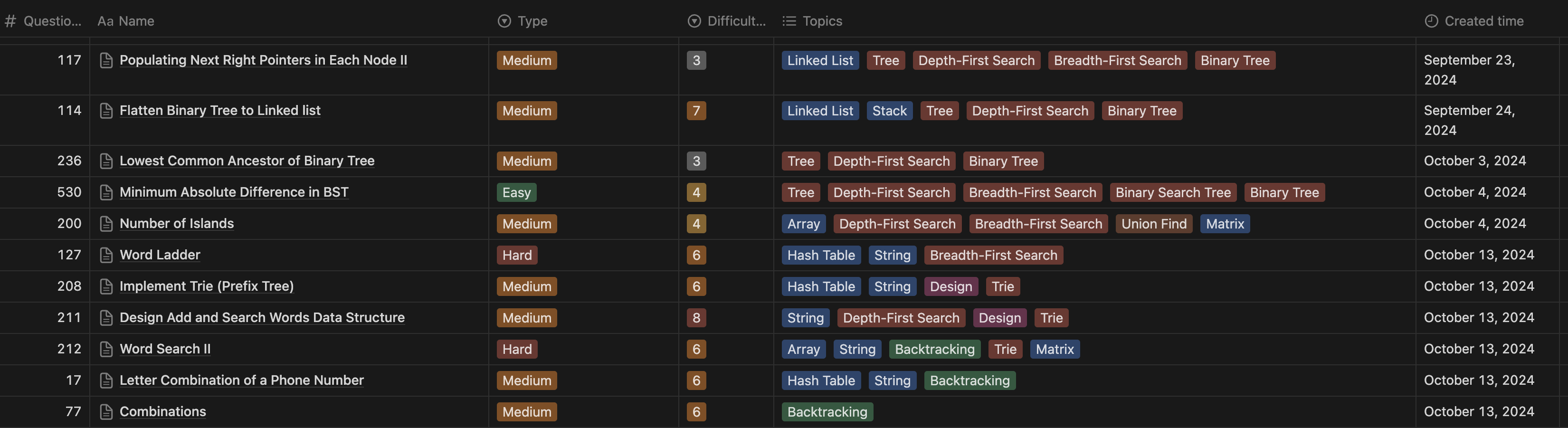Click page icon for Implement Trie row

[106, 287]
